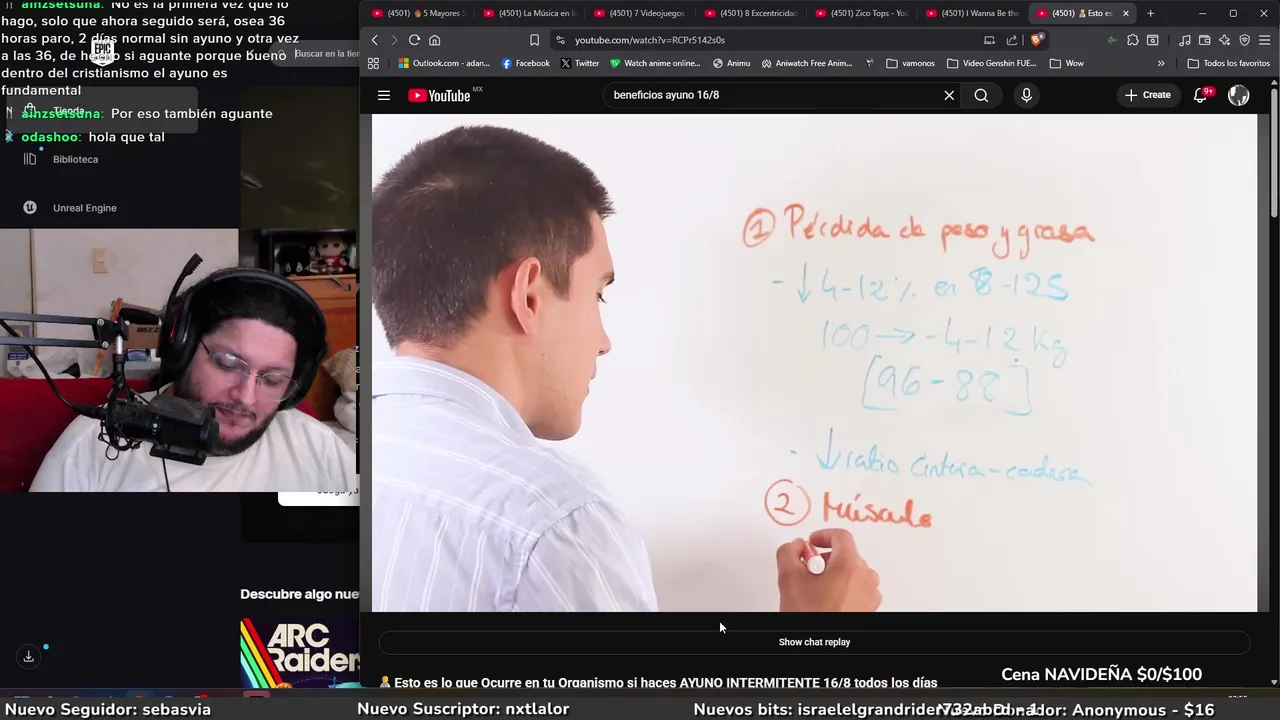The image size is (1280, 720).
Task: Open Brave Shields lion icon
Action: [x=1036, y=40]
